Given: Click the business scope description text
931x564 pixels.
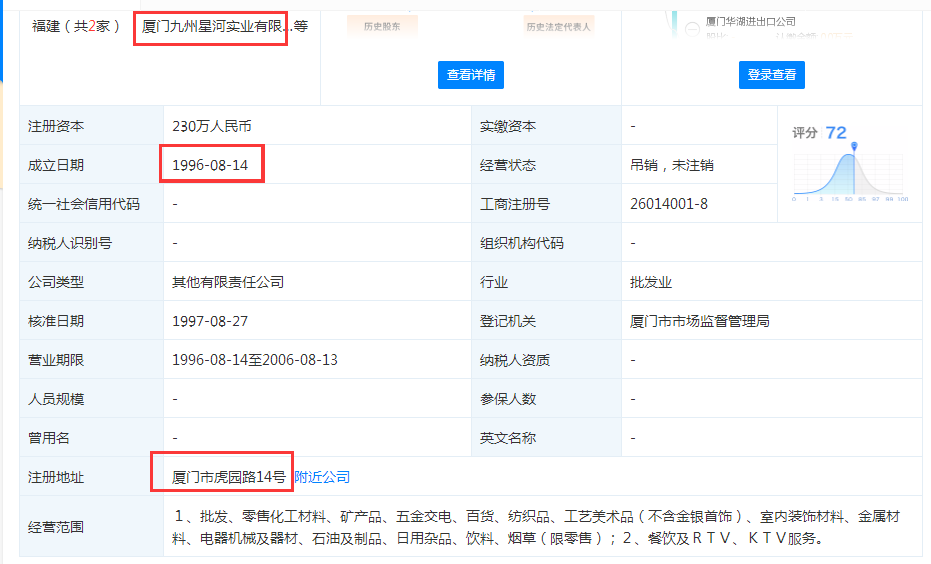Looking at the screenshot, I should click(x=536, y=527).
